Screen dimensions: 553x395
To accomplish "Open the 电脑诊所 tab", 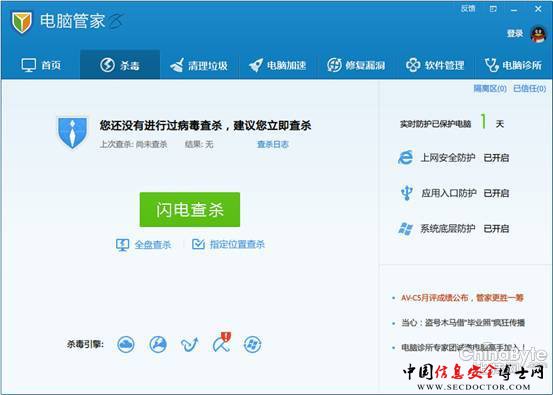I will 514,65.
